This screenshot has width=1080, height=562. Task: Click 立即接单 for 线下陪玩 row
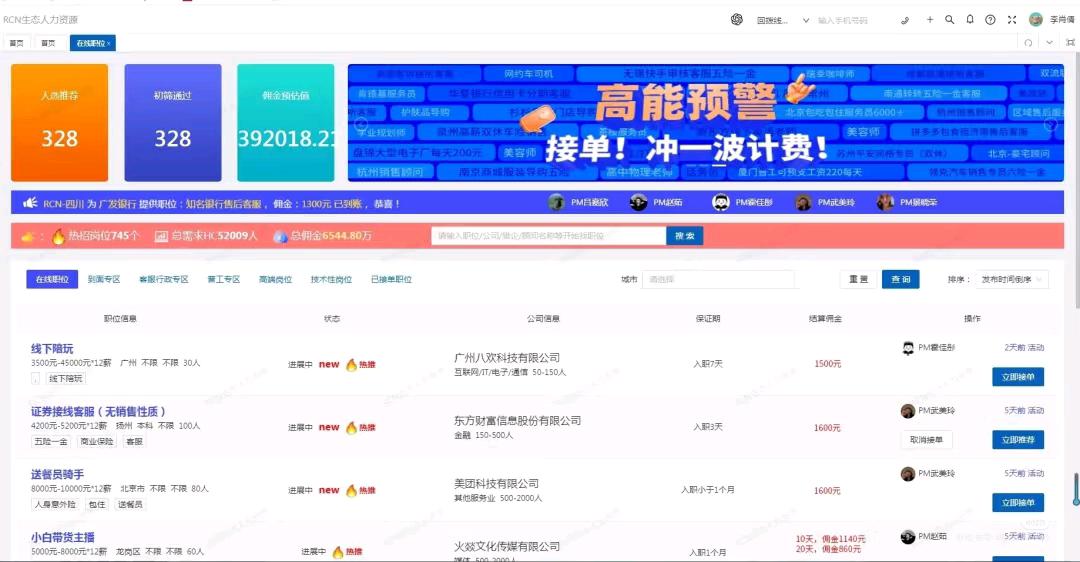(x=1018, y=377)
